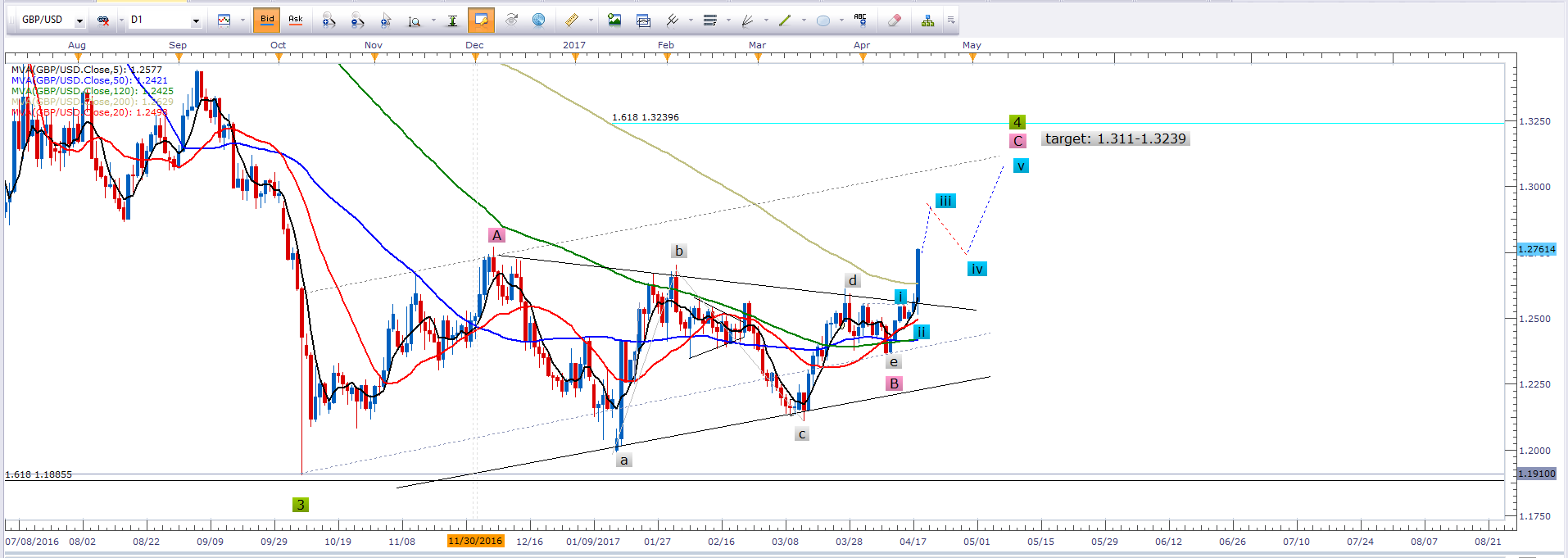Viewport: 1568px width, 558px height.
Task: Click the 11/30/2016 highlighted date marker
Action: point(475,541)
